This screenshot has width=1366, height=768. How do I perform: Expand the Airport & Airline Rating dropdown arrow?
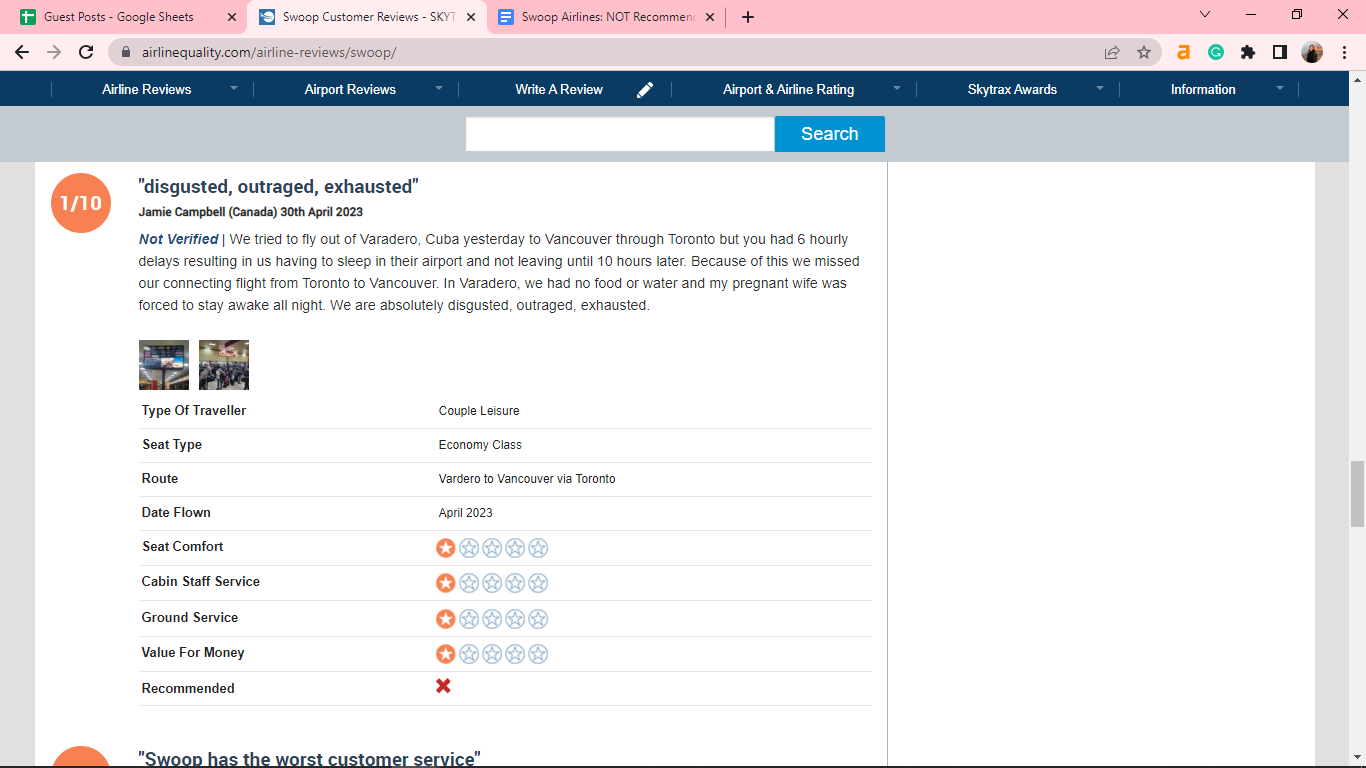(897, 88)
